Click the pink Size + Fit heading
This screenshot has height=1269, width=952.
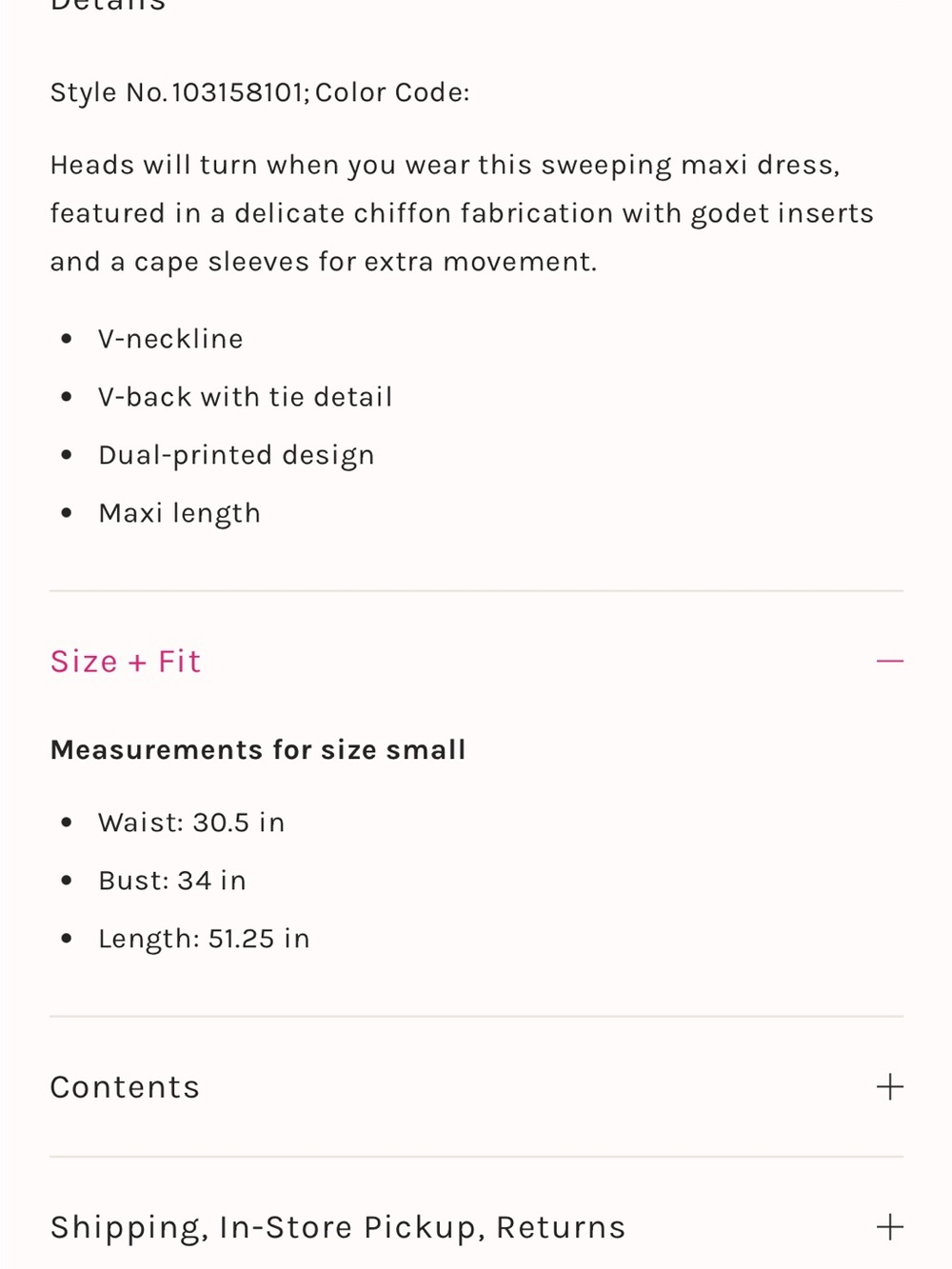pyautogui.click(x=126, y=661)
